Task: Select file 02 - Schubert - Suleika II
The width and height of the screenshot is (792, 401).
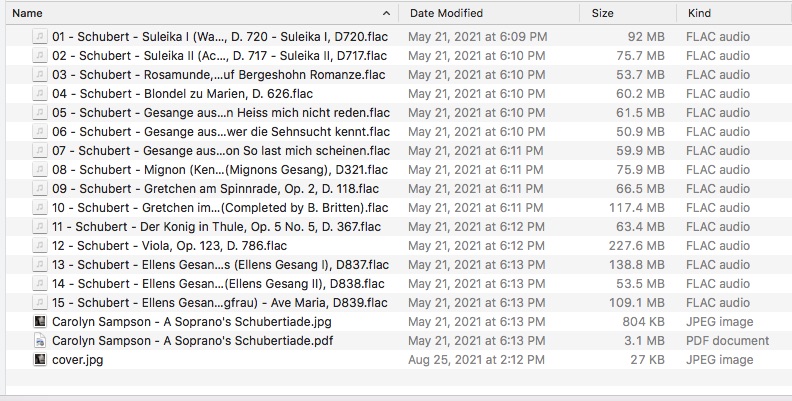Action: [x=399, y=56]
